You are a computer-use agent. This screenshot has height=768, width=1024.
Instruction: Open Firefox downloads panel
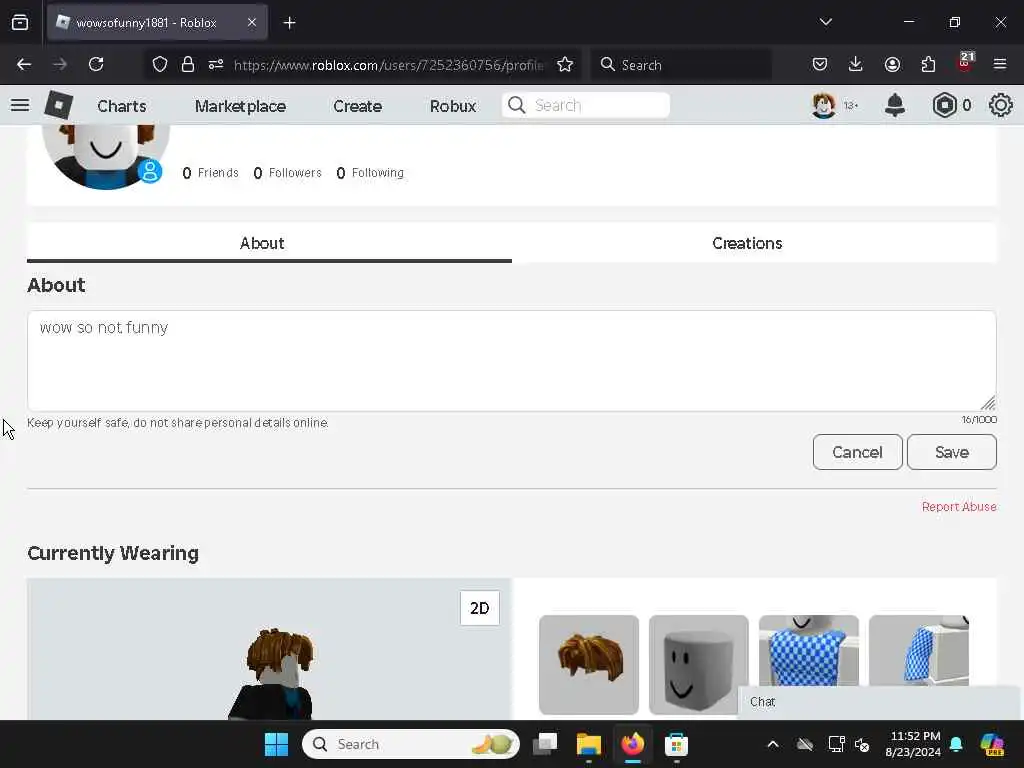tap(856, 65)
